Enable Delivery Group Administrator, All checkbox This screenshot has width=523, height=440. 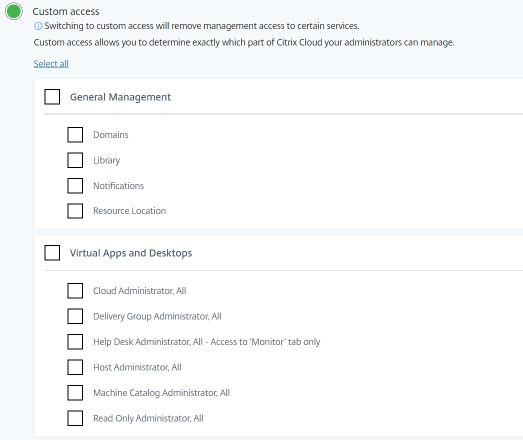click(x=75, y=316)
